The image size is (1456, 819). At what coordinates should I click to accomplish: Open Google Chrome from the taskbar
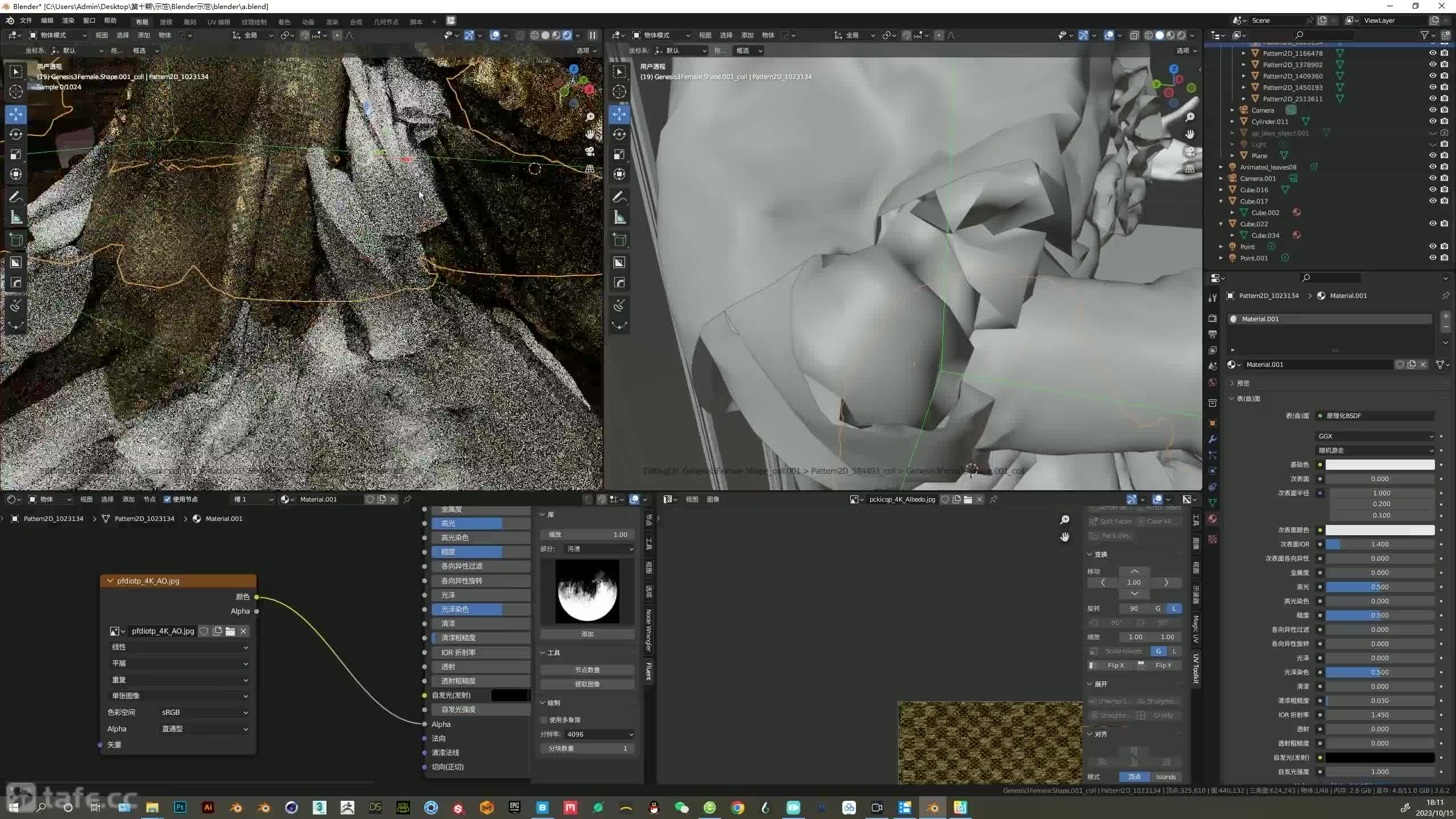[738, 808]
